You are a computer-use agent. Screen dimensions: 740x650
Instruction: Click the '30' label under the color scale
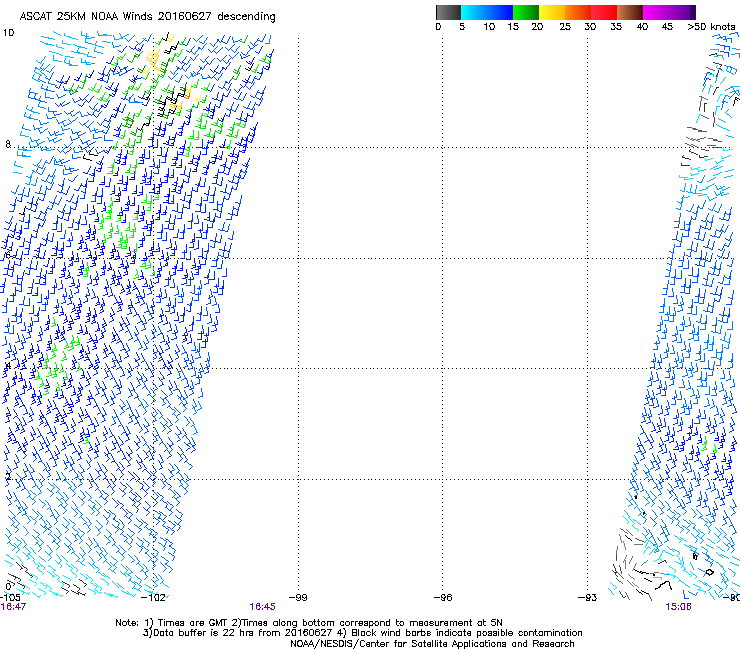coord(590,27)
